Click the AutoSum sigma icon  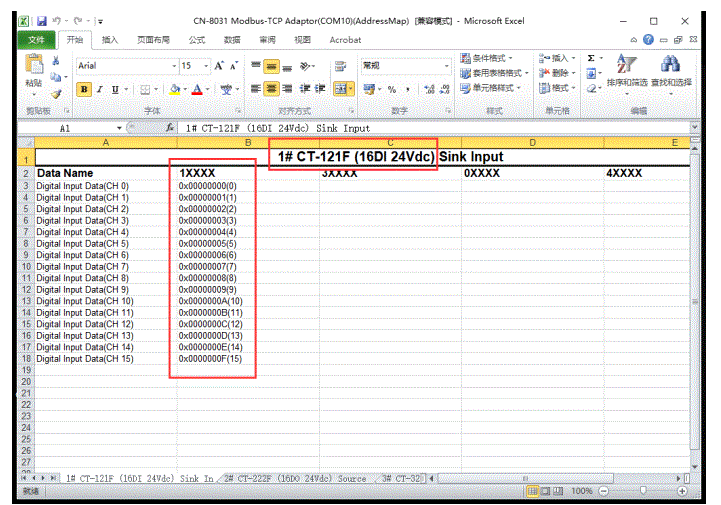[x=591, y=58]
